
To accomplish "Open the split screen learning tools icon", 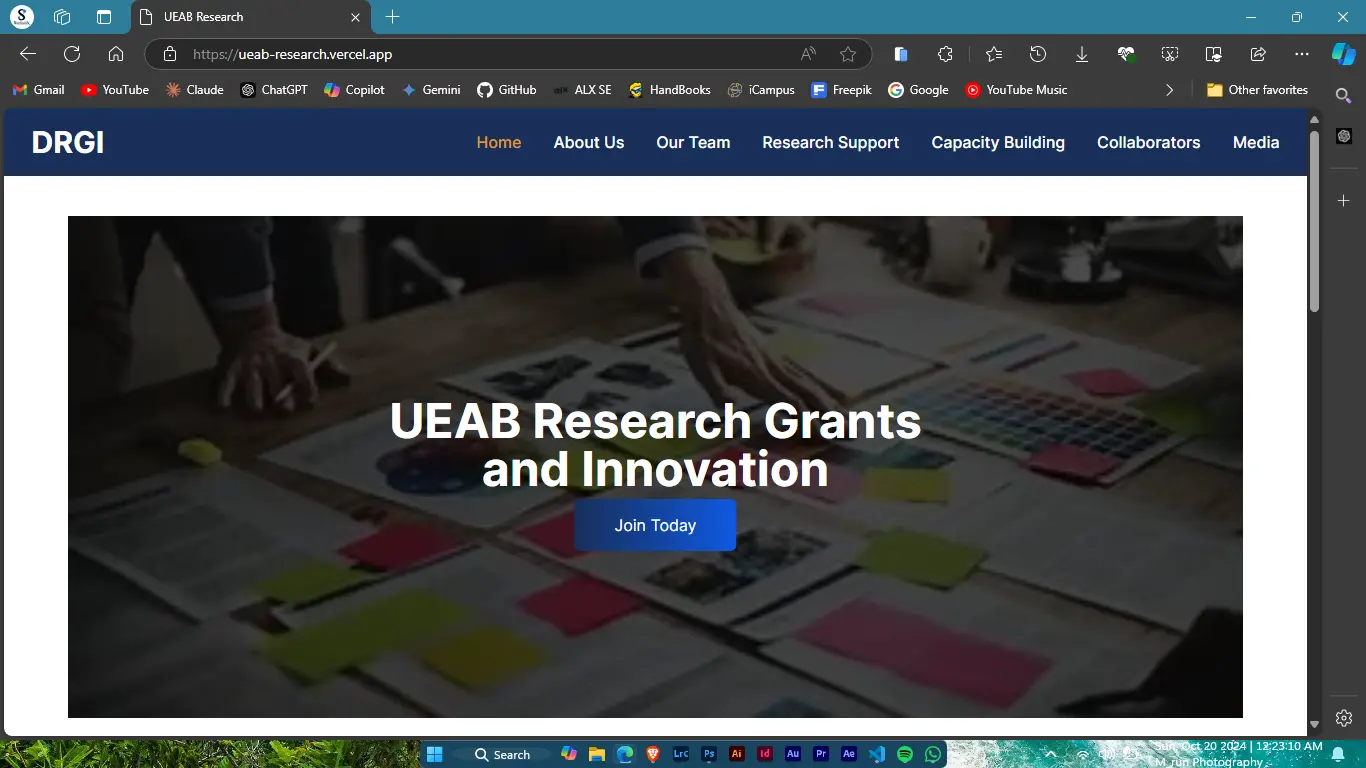I will pyautogui.click(x=1214, y=54).
